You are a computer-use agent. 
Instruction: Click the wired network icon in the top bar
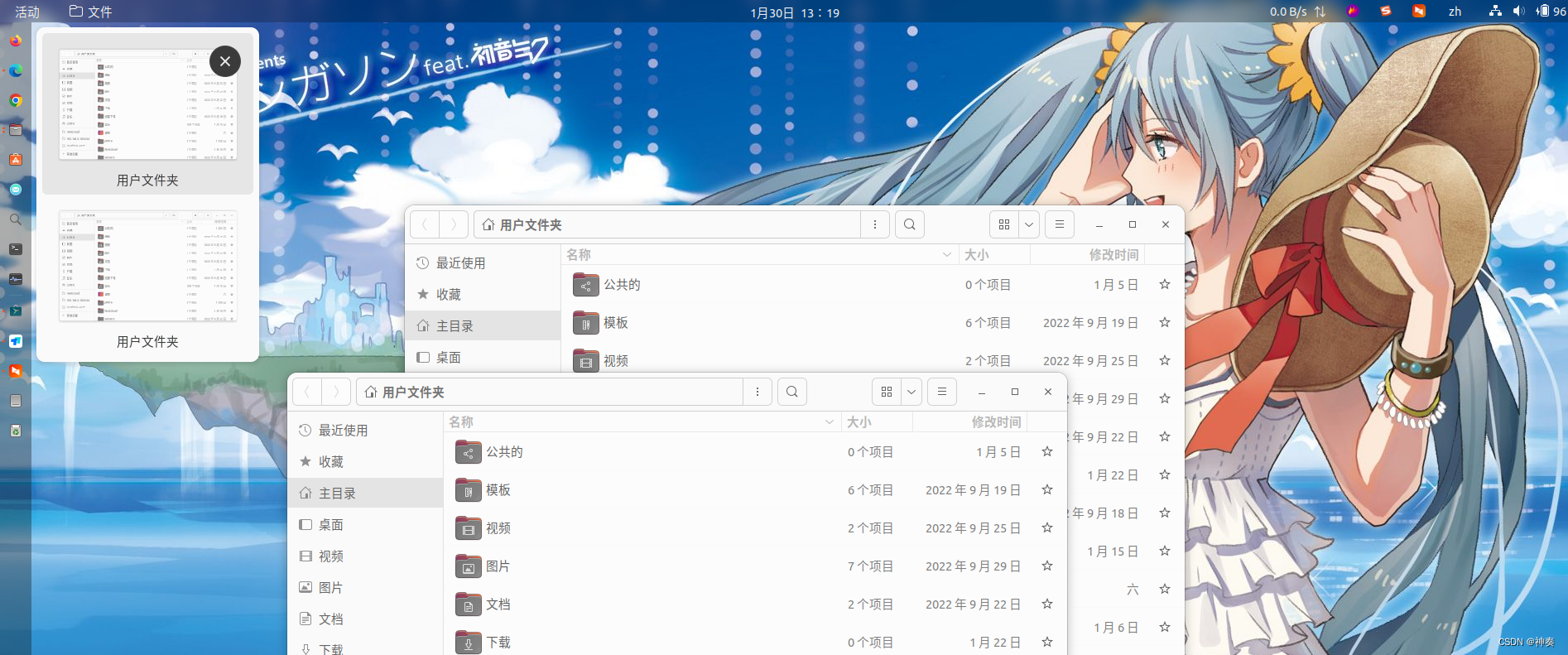[x=1495, y=11]
